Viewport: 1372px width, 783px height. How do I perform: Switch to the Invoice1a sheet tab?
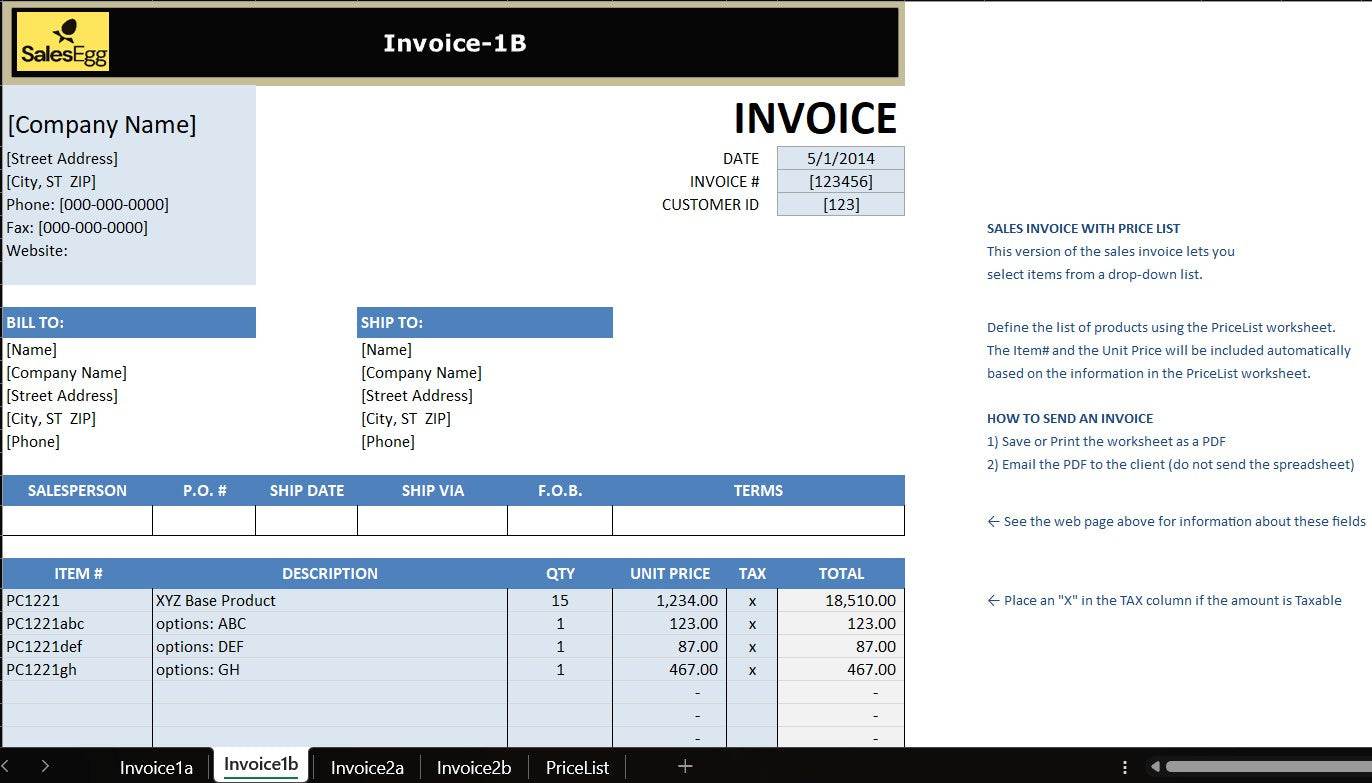click(156, 767)
